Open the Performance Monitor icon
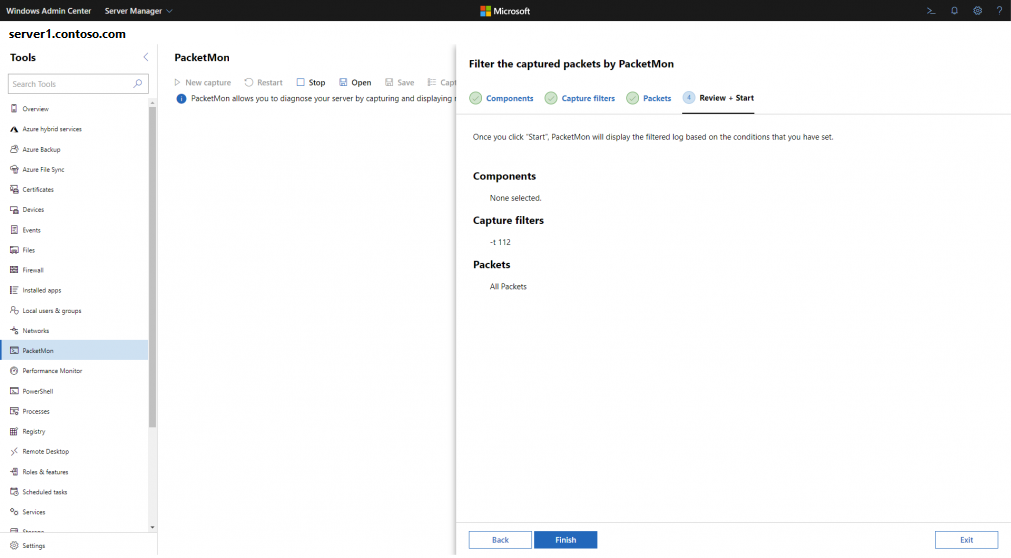The height and width of the screenshot is (558, 1011). click(14, 371)
